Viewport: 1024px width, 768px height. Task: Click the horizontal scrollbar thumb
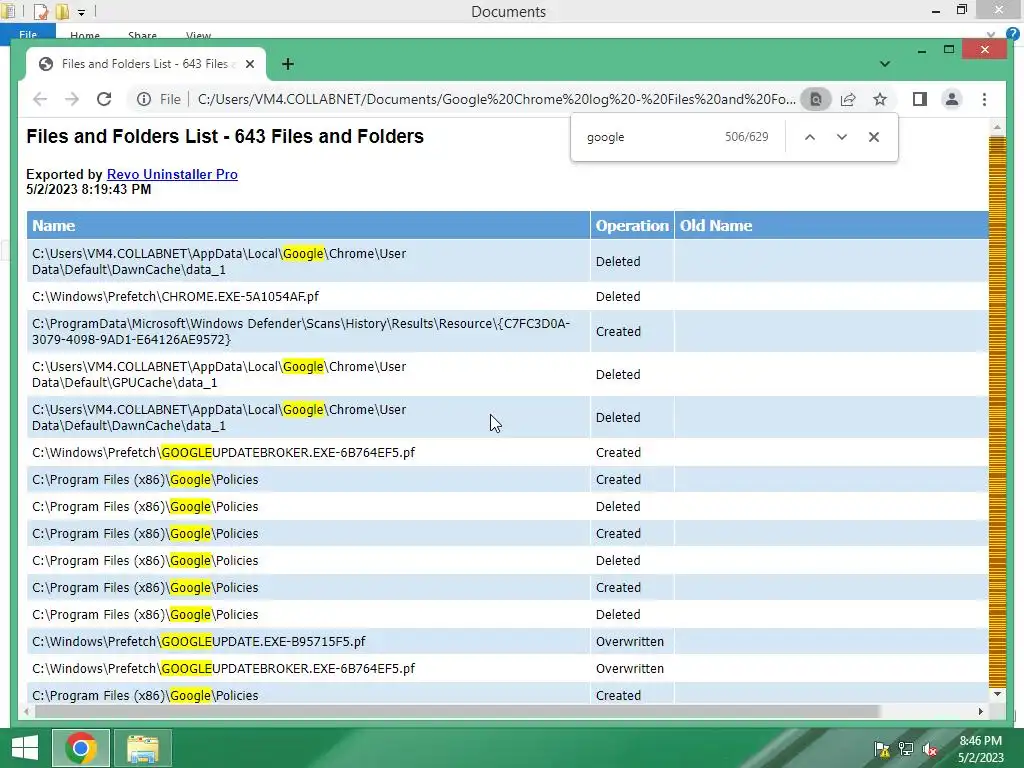coord(457,711)
